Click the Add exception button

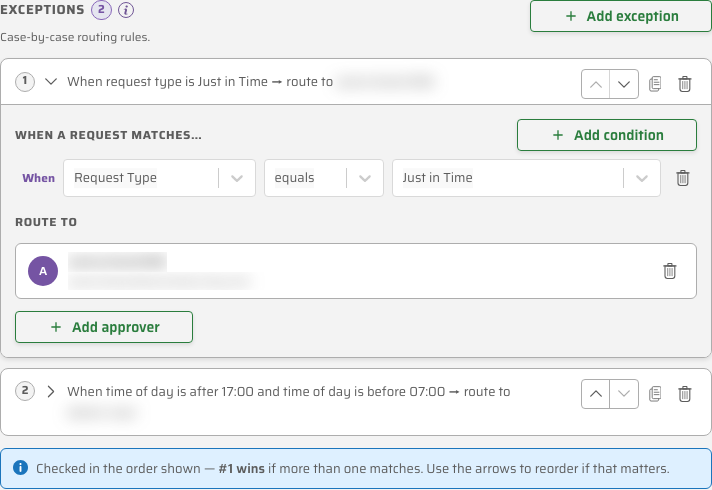[x=621, y=16]
